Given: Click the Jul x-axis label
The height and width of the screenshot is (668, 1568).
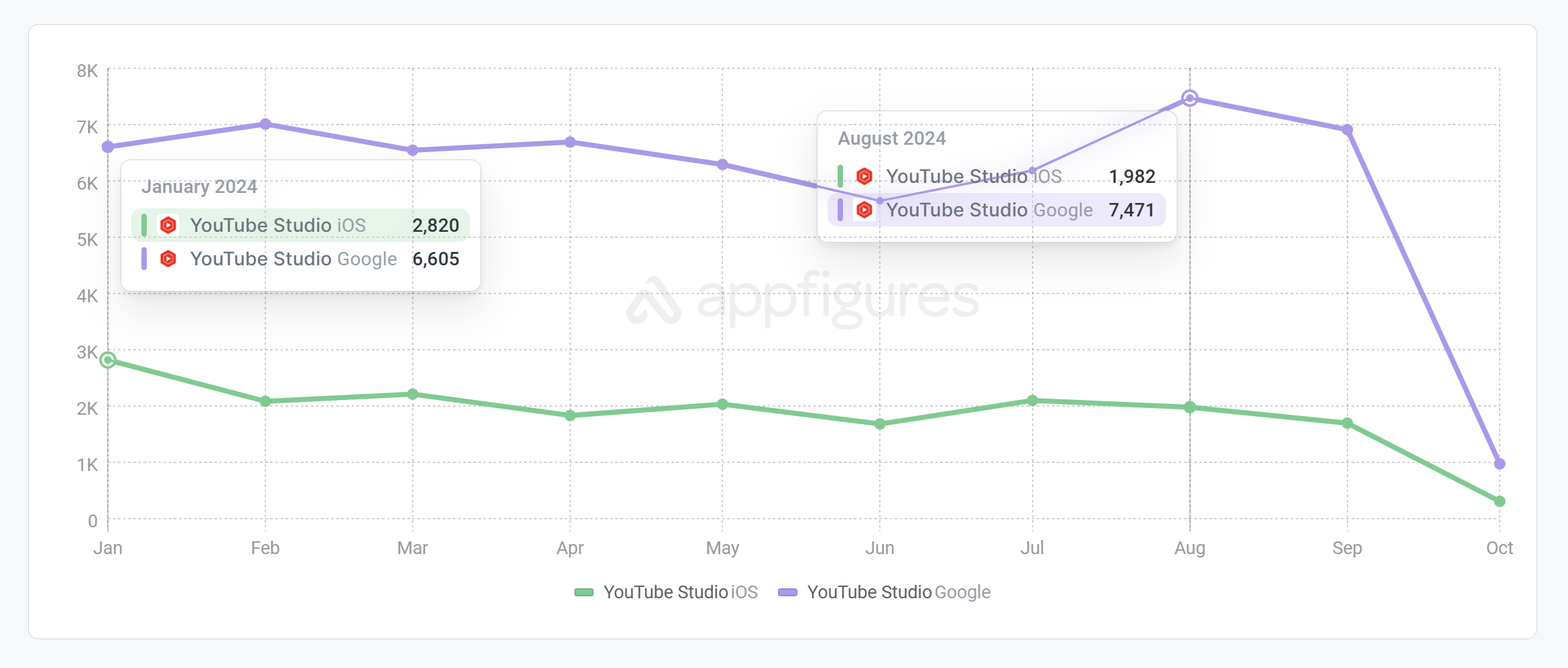Looking at the screenshot, I should coord(1033,548).
